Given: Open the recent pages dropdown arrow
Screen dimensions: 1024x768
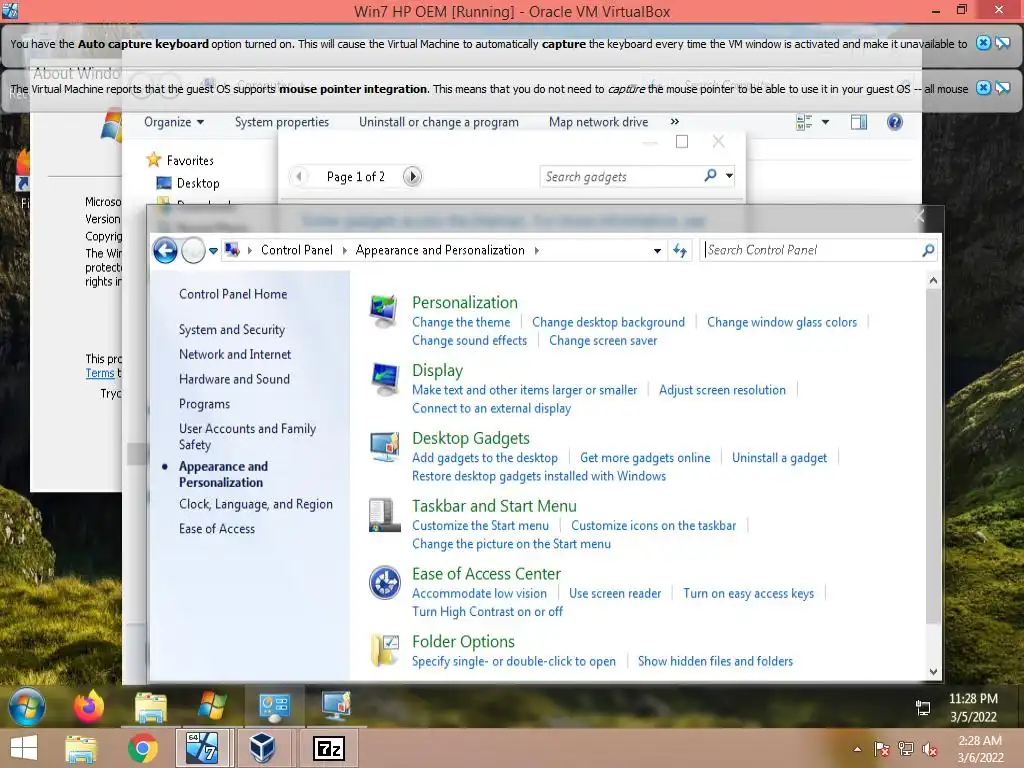Looking at the screenshot, I should [x=213, y=250].
